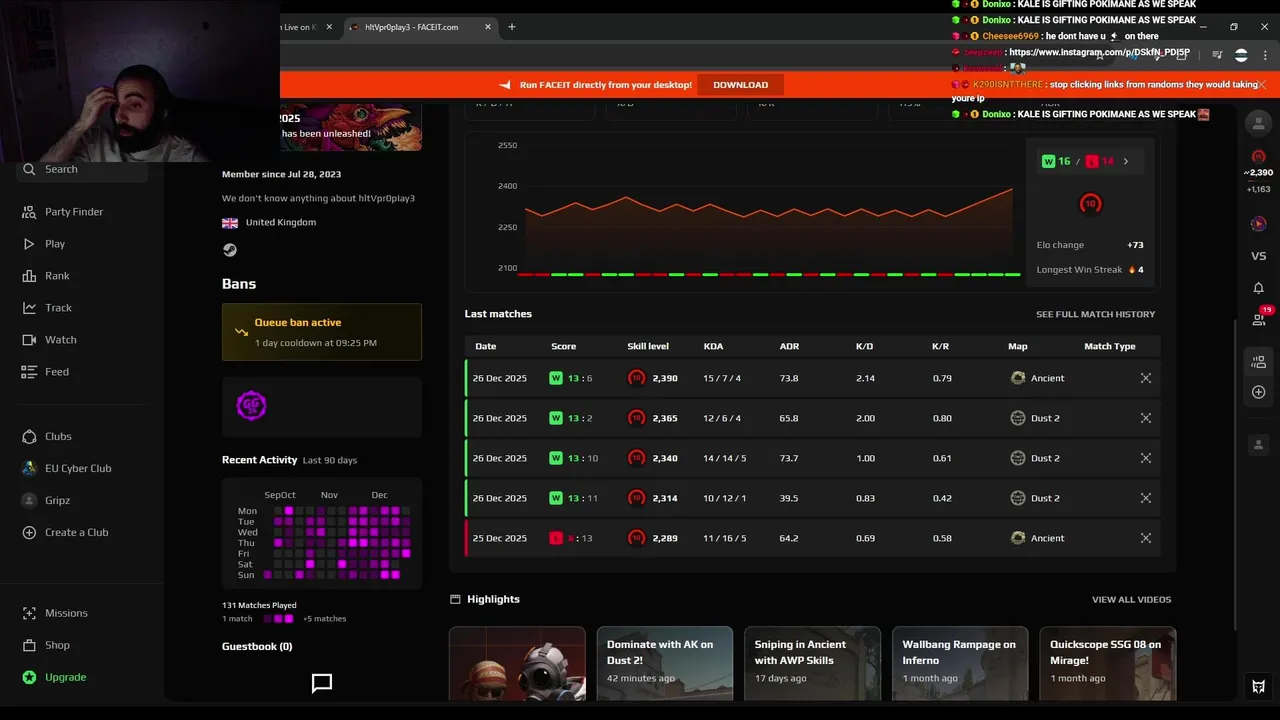1280x720 pixels.
Task: Click plus circle in right rail
Action: (x=1258, y=392)
